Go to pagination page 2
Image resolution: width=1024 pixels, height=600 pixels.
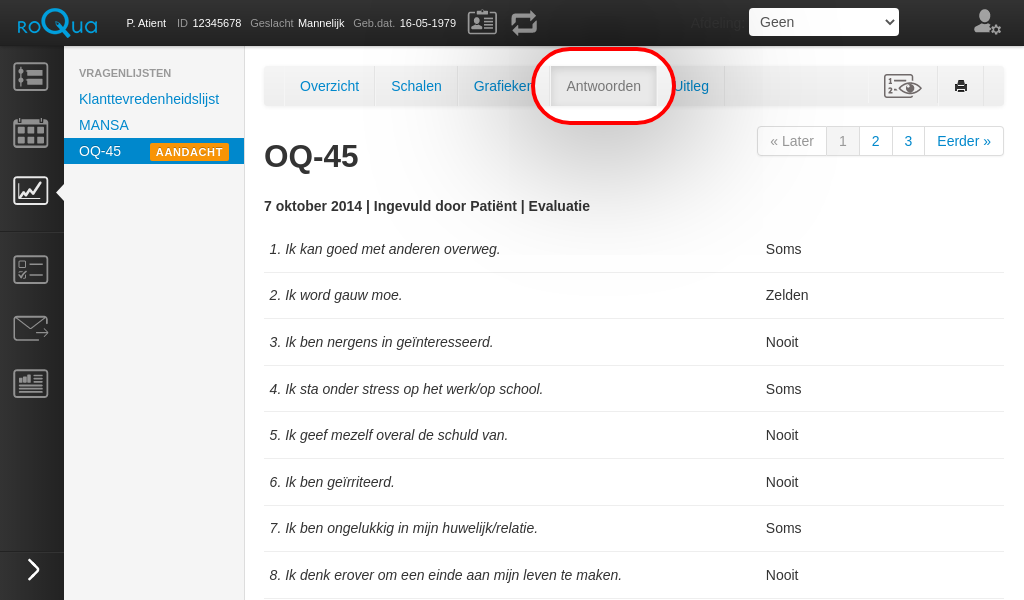[875, 141]
